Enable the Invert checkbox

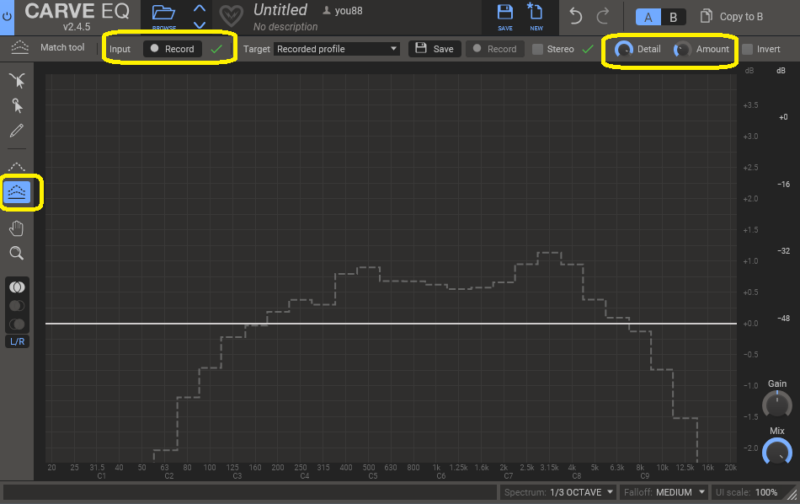tap(747, 49)
